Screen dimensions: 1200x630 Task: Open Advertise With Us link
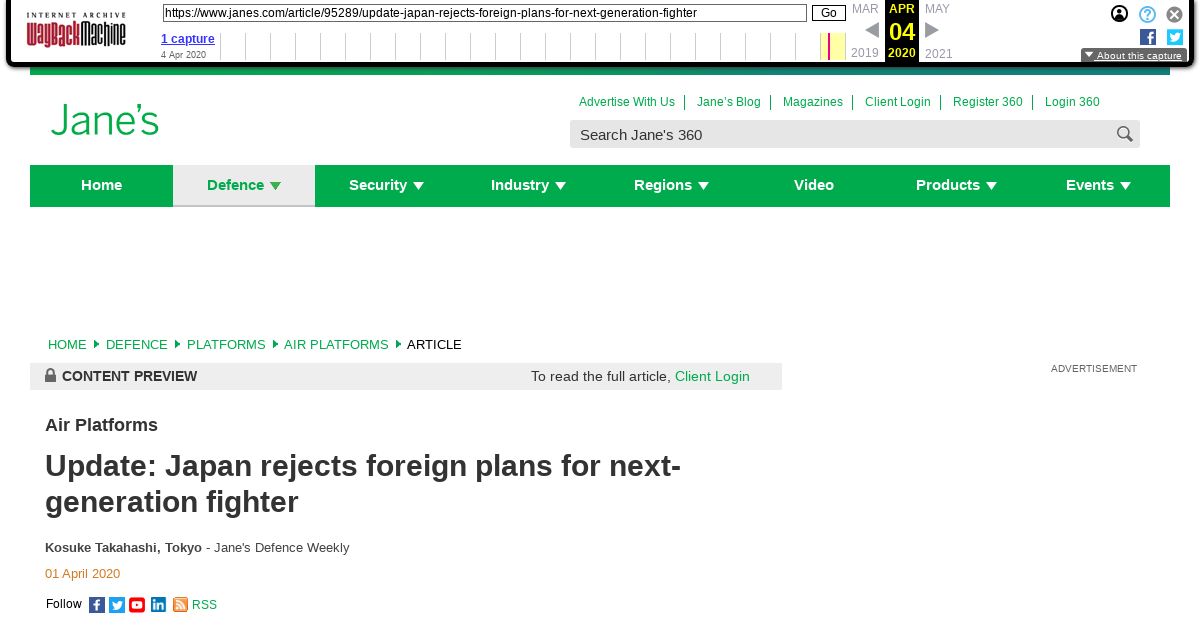627,102
